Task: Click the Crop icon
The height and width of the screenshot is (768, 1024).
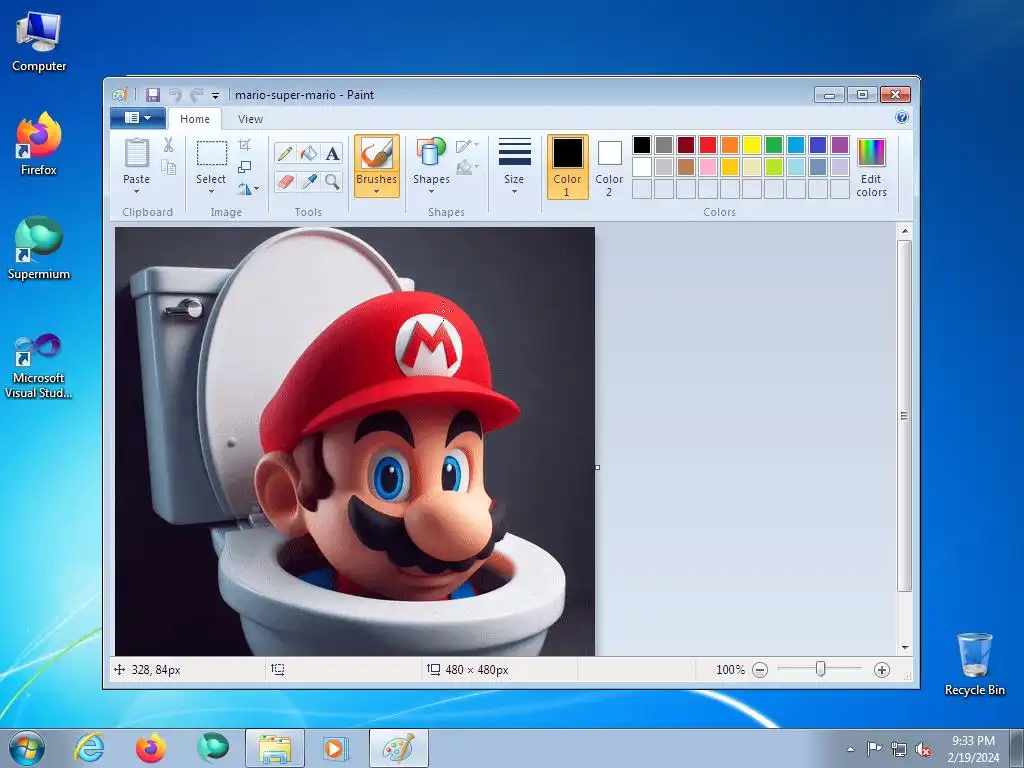Action: click(x=244, y=144)
